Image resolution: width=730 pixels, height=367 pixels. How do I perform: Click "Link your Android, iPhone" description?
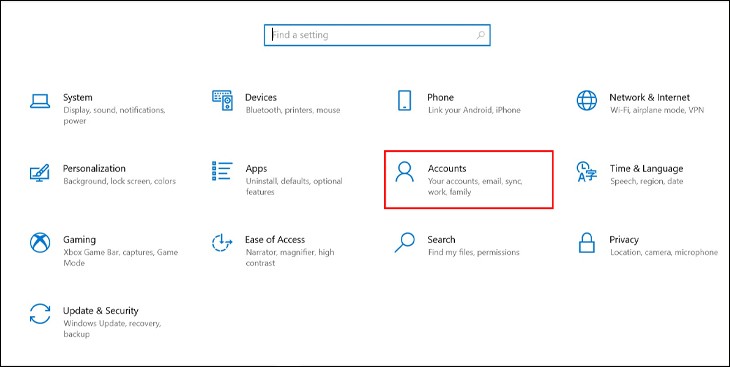pyautogui.click(x=474, y=110)
